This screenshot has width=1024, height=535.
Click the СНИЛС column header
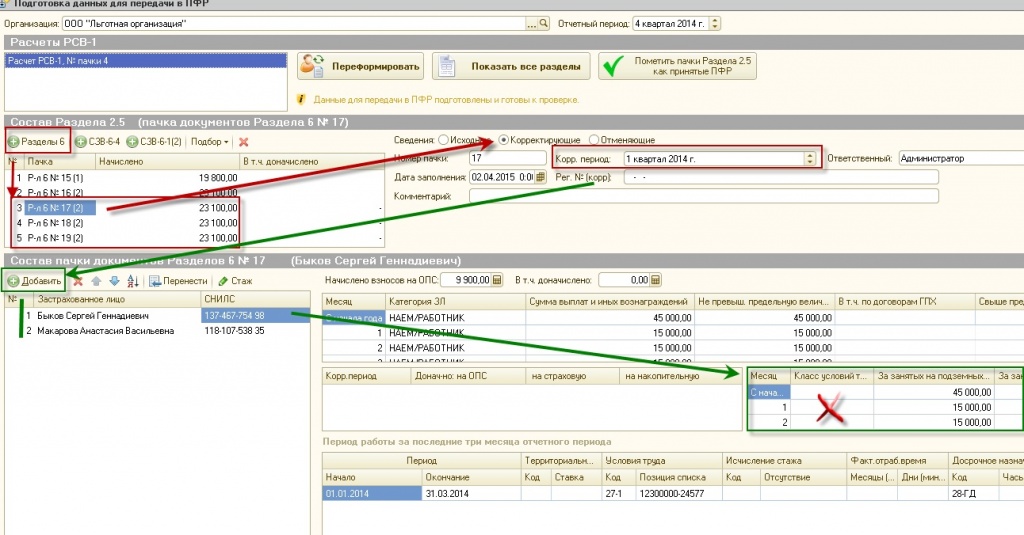click(255, 299)
